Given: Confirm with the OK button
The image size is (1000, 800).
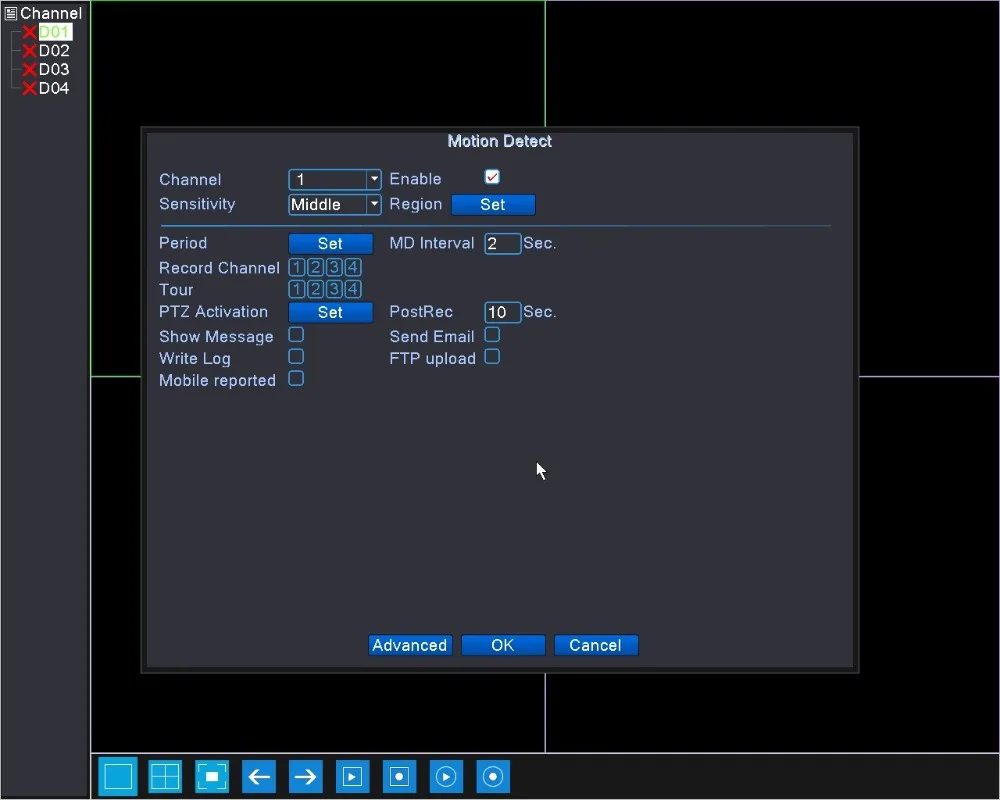Looking at the screenshot, I should coord(503,645).
